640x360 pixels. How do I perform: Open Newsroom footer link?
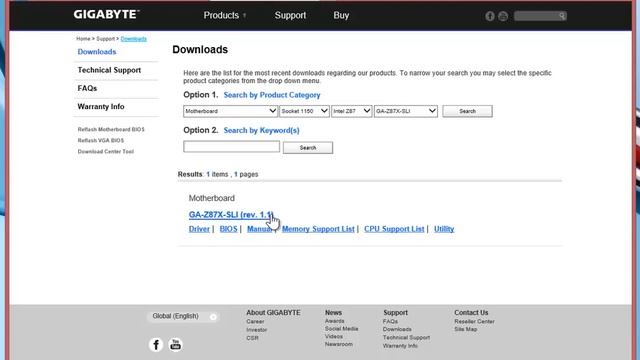pos(338,344)
